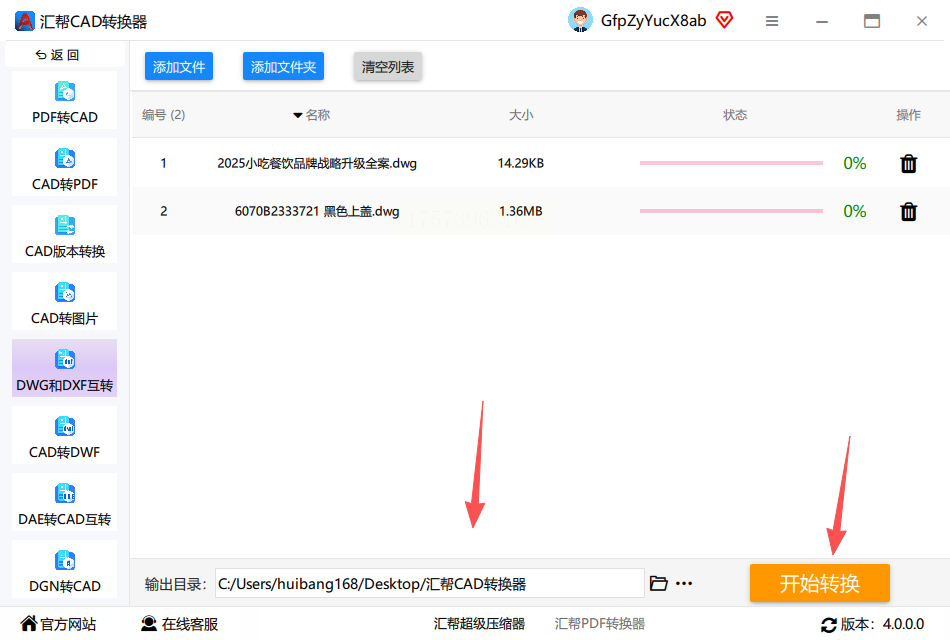Open more output options ellipsis

[x=684, y=584]
